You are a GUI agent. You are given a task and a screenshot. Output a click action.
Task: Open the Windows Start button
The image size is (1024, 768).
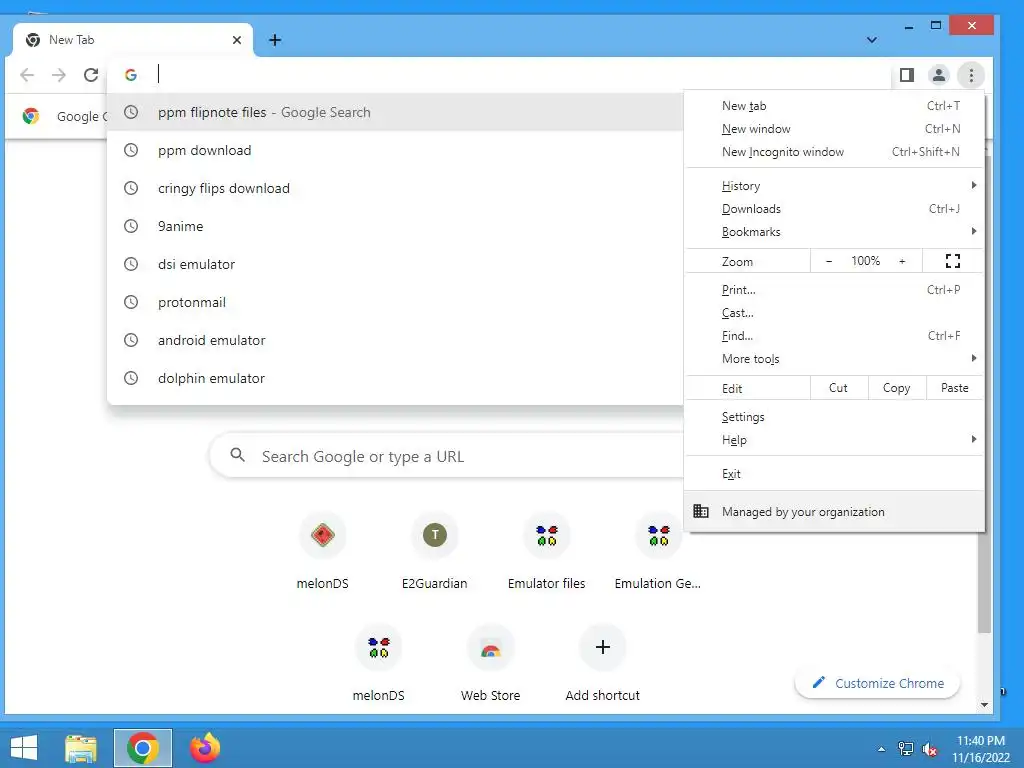pyautogui.click(x=24, y=748)
